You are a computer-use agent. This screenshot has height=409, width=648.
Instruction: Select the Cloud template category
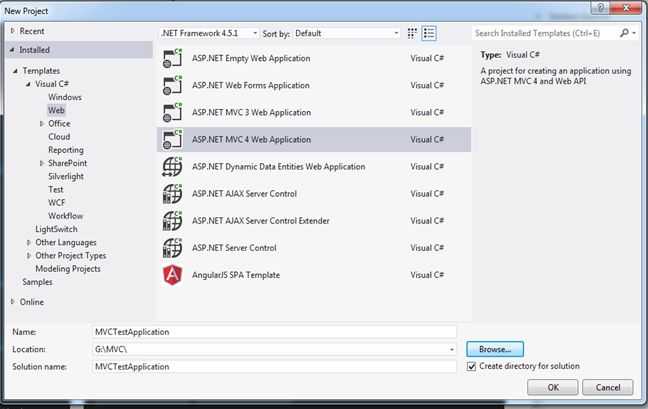click(x=59, y=137)
